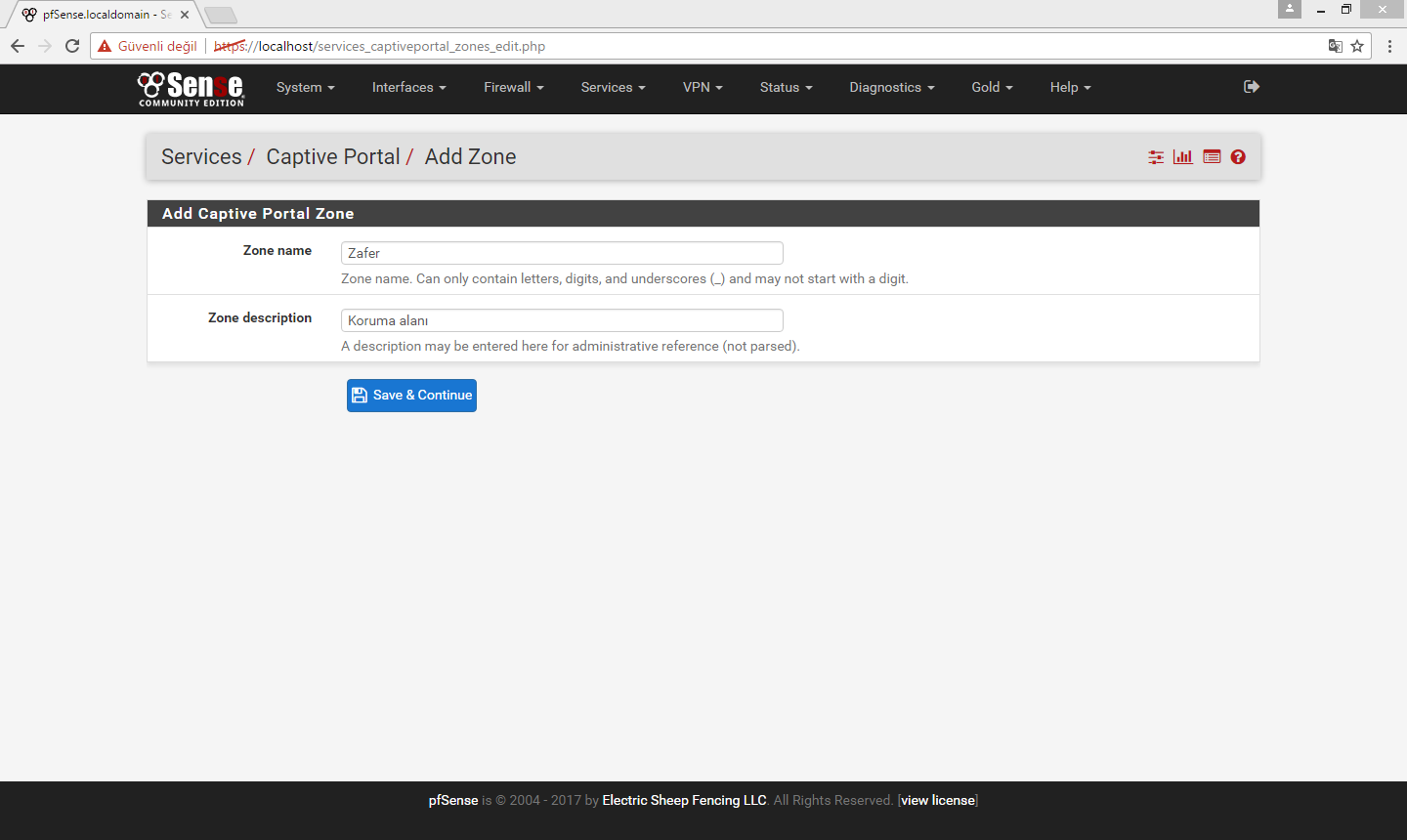Image resolution: width=1407 pixels, height=840 pixels.
Task: Open the Services menu
Action: tap(613, 87)
